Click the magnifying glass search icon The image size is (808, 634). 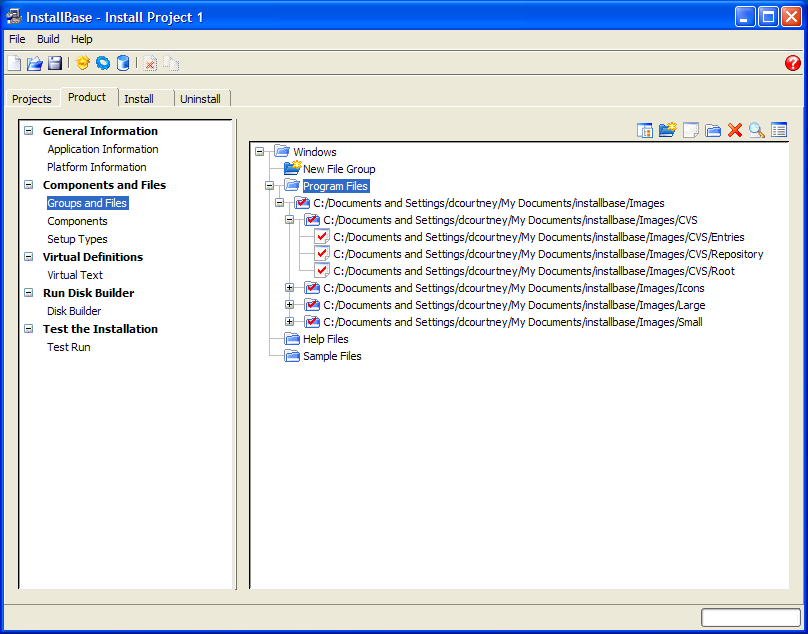757,130
